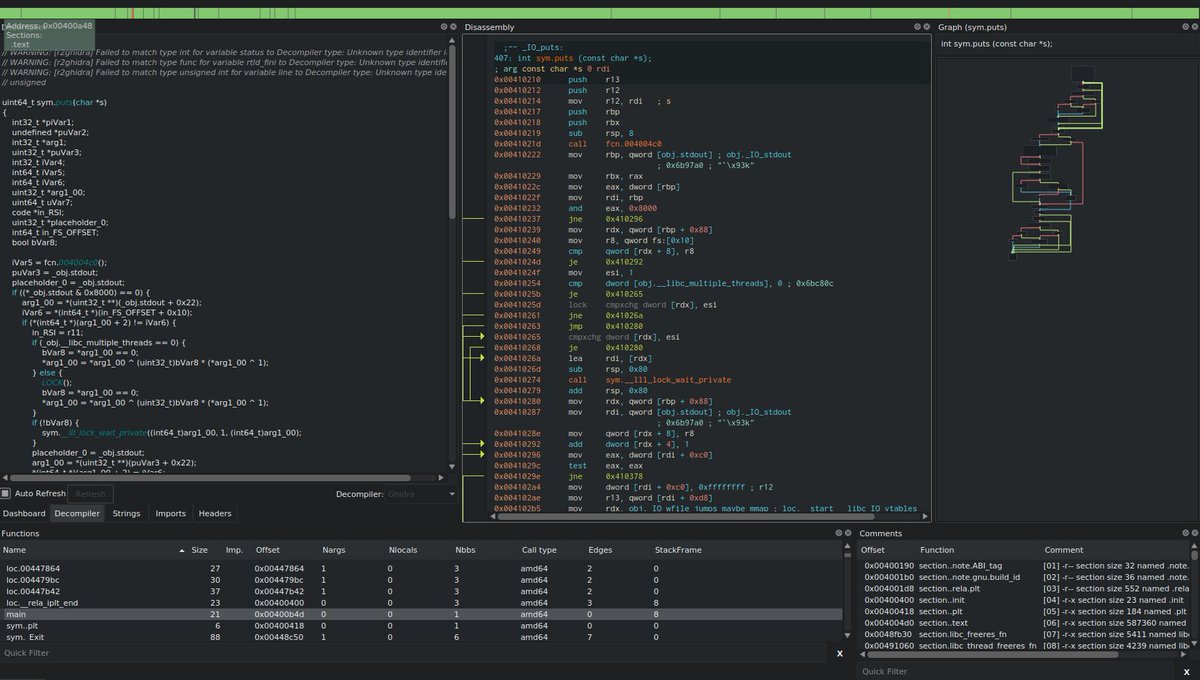This screenshot has width=1200, height=680.
Task: Switch to the Dashboard tab
Action: click(24, 513)
